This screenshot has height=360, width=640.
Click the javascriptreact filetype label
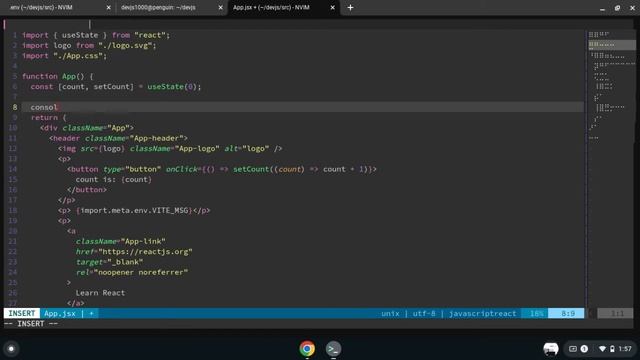482,313
